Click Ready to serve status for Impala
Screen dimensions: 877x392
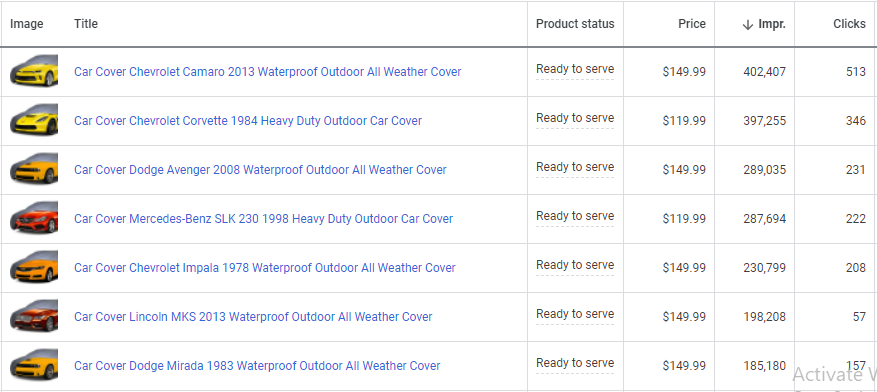click(575, 265)
